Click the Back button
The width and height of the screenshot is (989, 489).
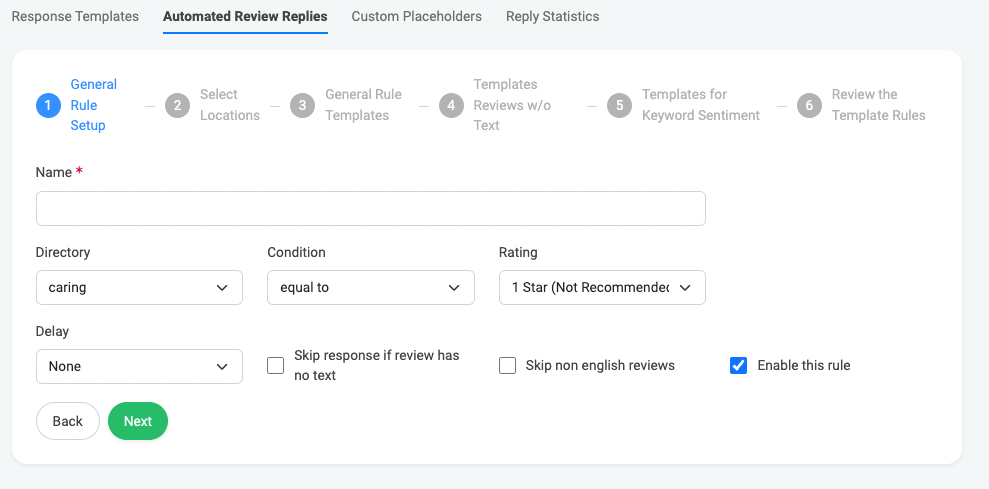coord(68,421)
